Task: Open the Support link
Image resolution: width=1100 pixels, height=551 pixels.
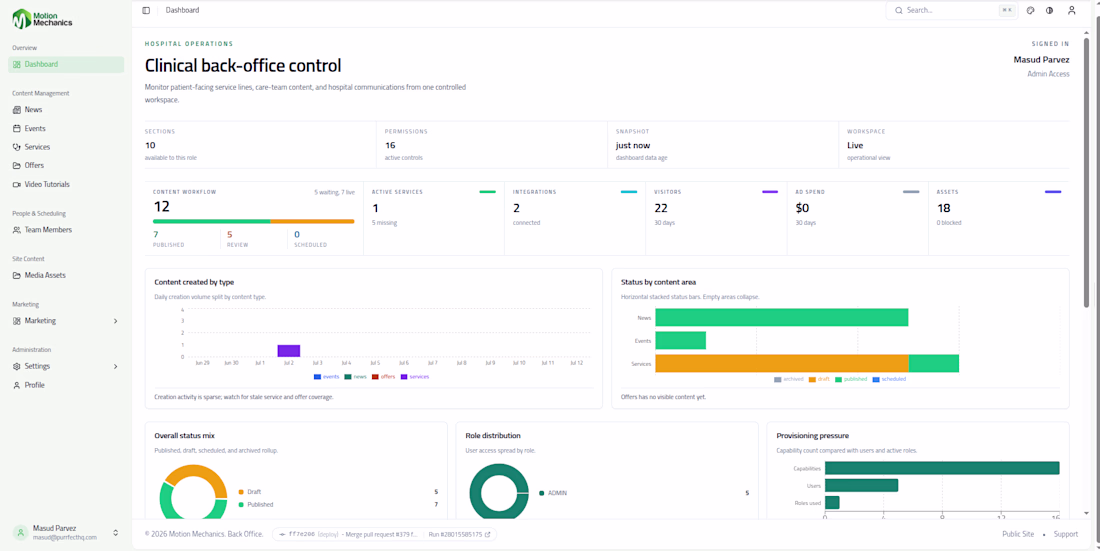Action: coord(1066,534)
